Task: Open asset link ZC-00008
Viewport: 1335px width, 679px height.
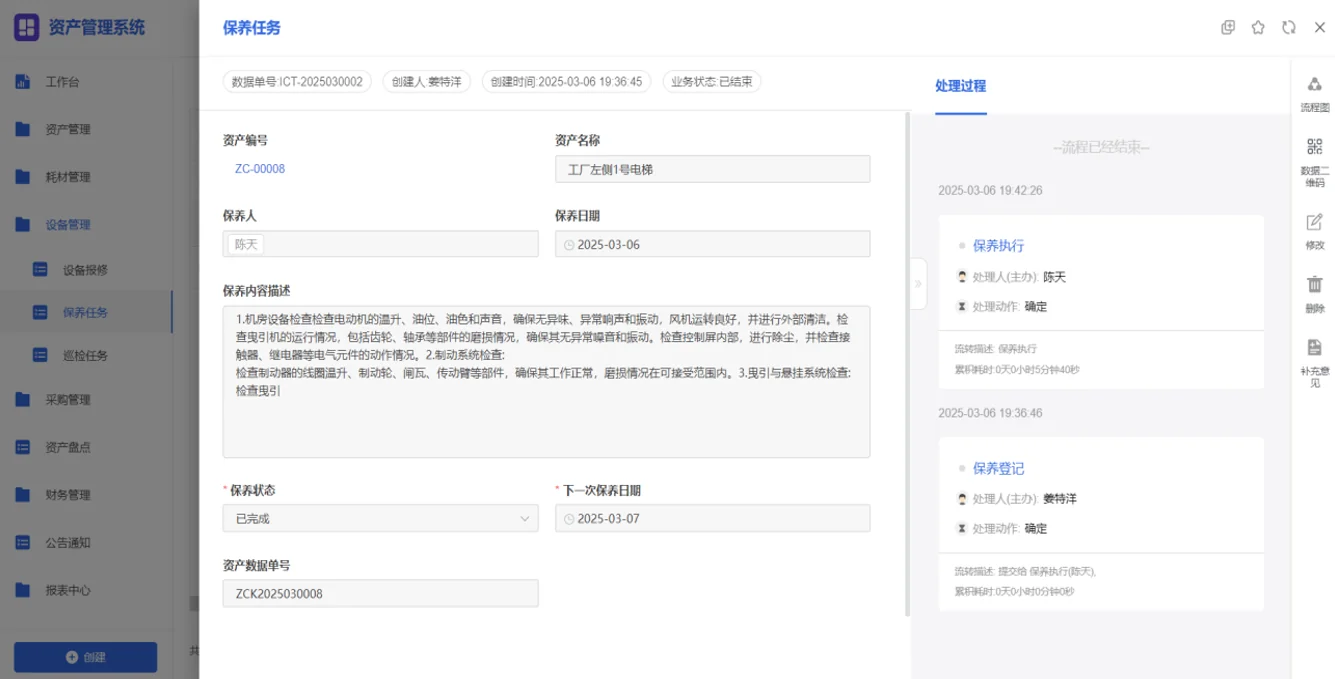Action: 260,169
